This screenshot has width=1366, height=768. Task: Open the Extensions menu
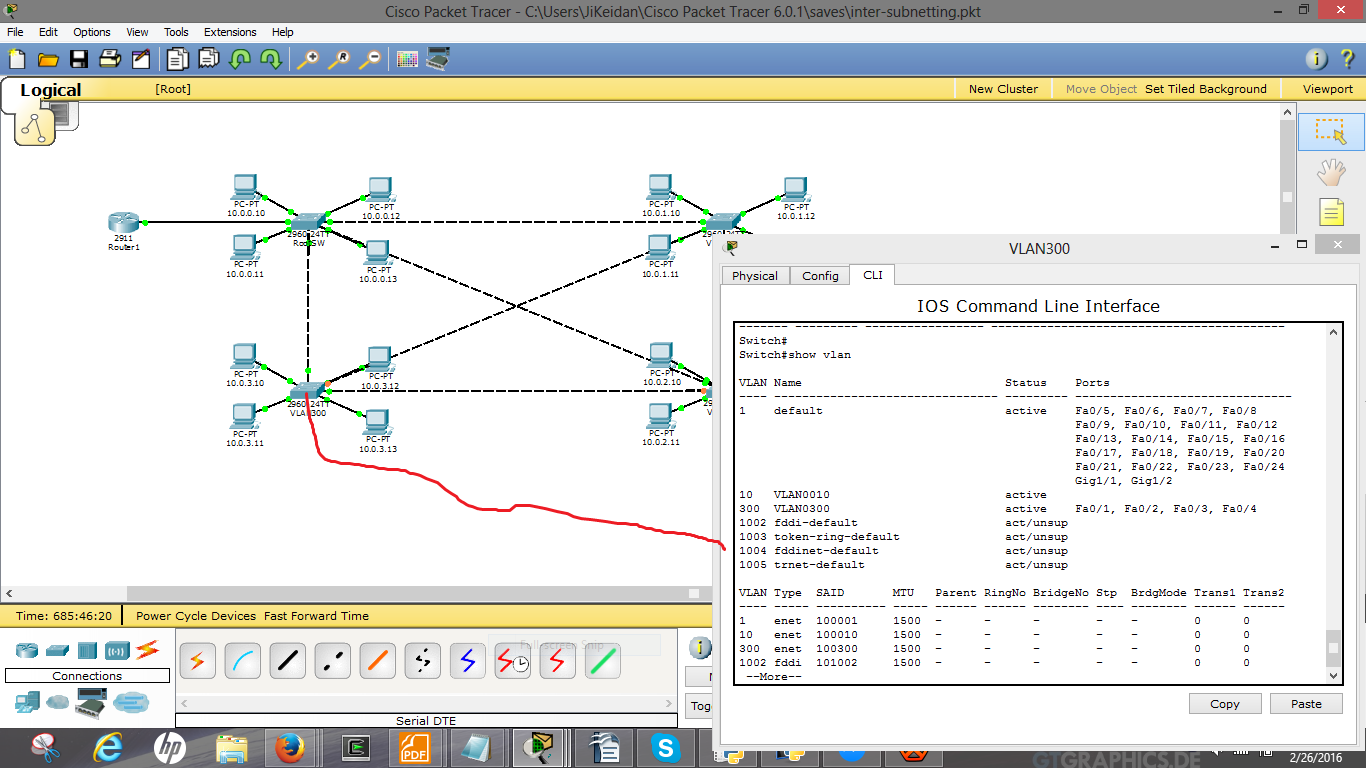(230, 32)
